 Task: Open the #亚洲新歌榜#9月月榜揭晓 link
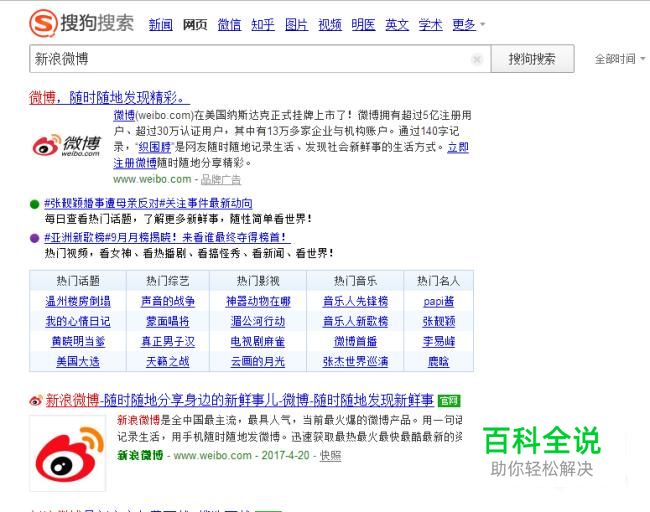pos(167,238)
